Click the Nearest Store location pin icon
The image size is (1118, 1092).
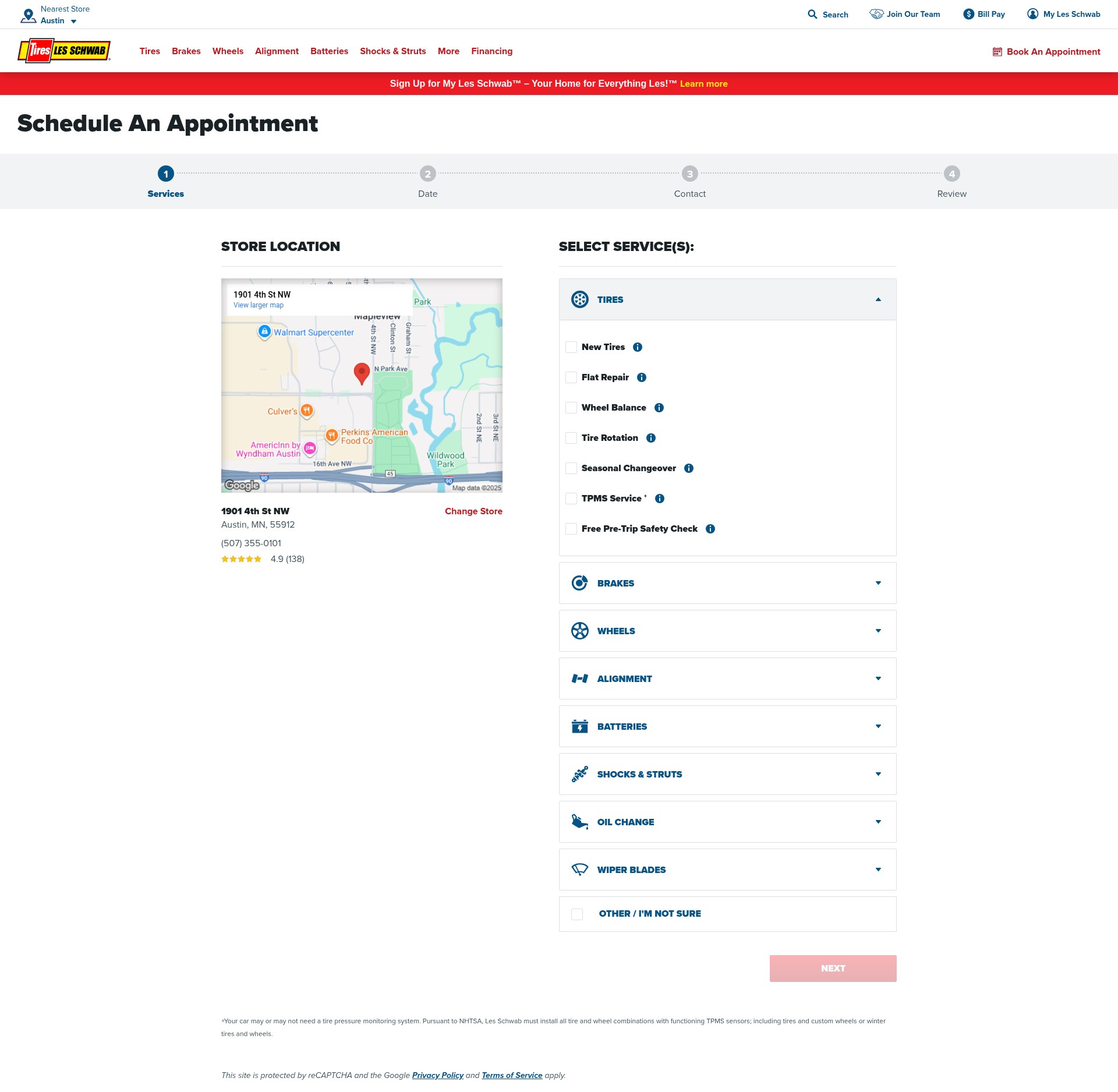coord(28,15)
